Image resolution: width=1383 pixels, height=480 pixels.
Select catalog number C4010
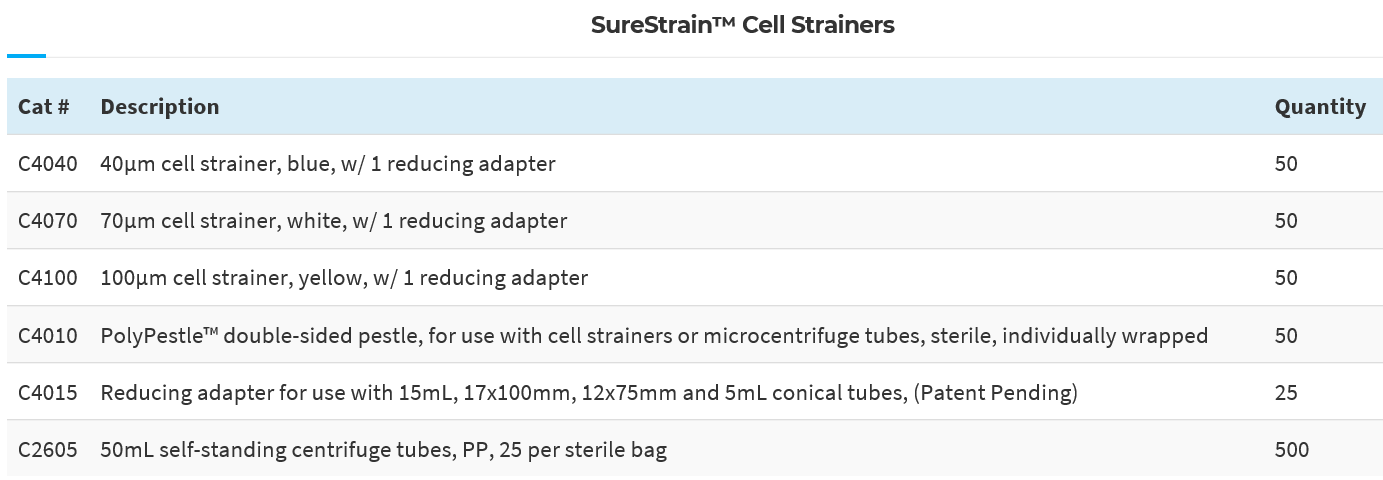point(47,336)
